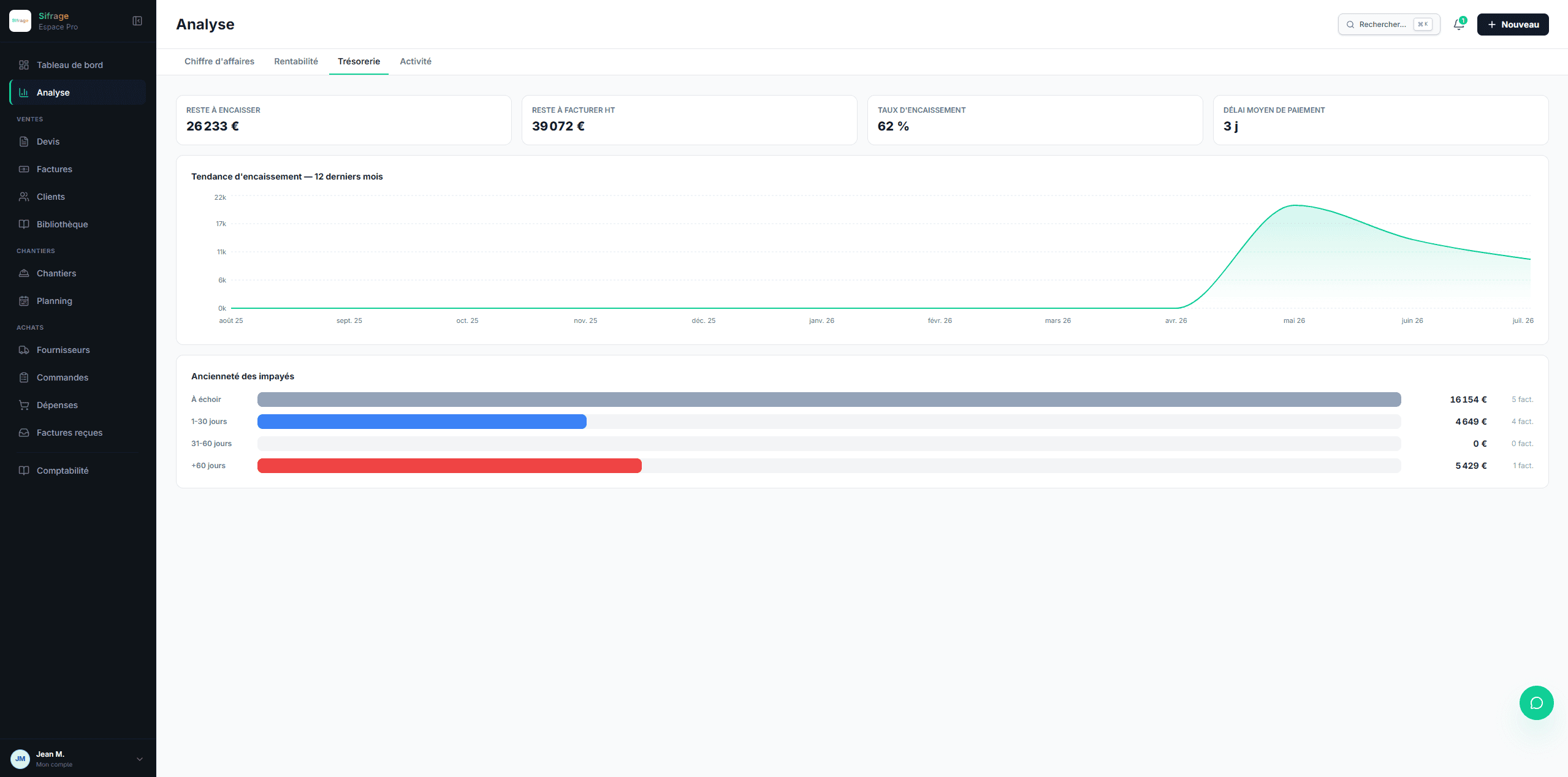Click the Devis document icon

(x=24, y=142)
